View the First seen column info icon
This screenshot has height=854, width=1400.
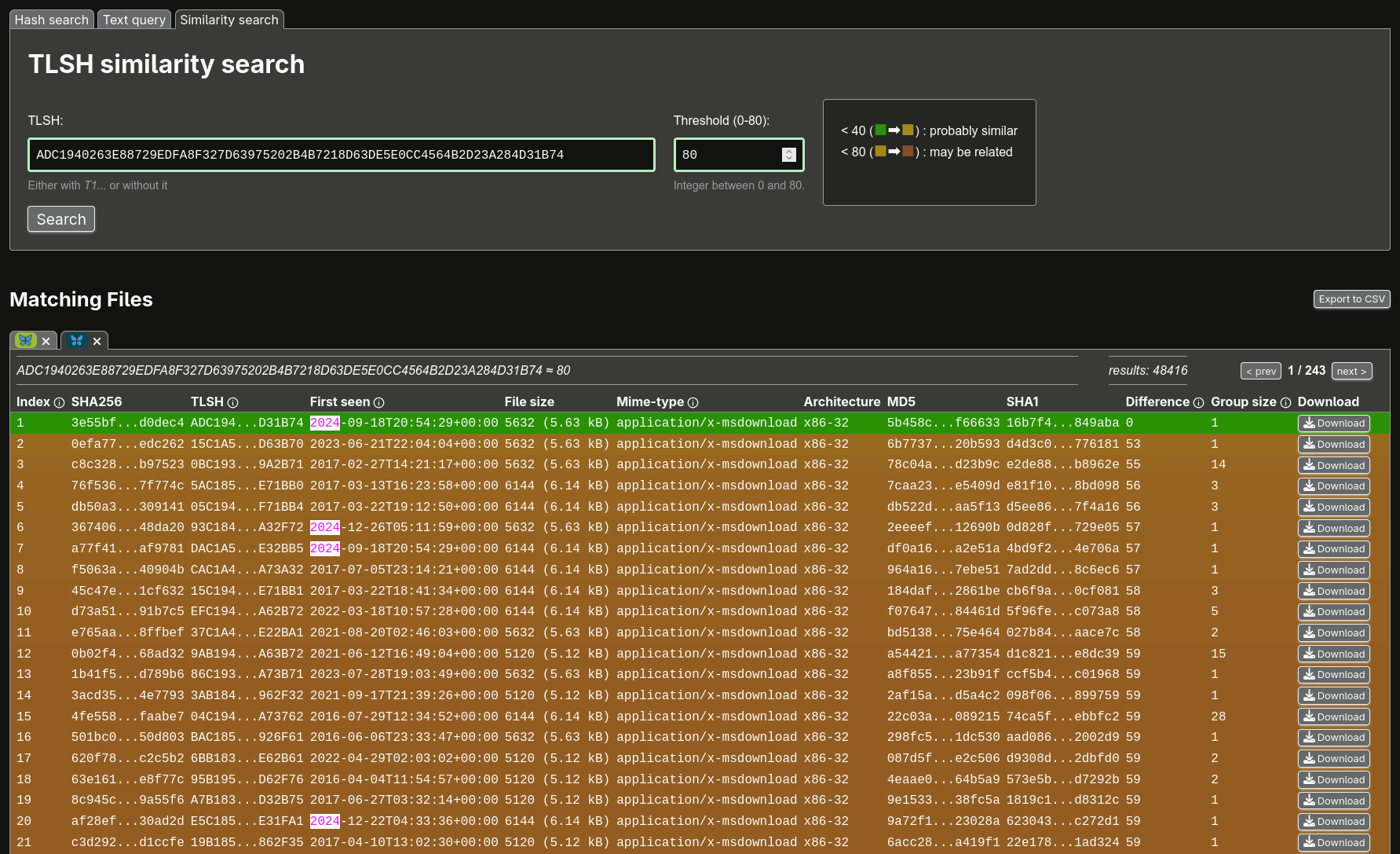point(379,402)
